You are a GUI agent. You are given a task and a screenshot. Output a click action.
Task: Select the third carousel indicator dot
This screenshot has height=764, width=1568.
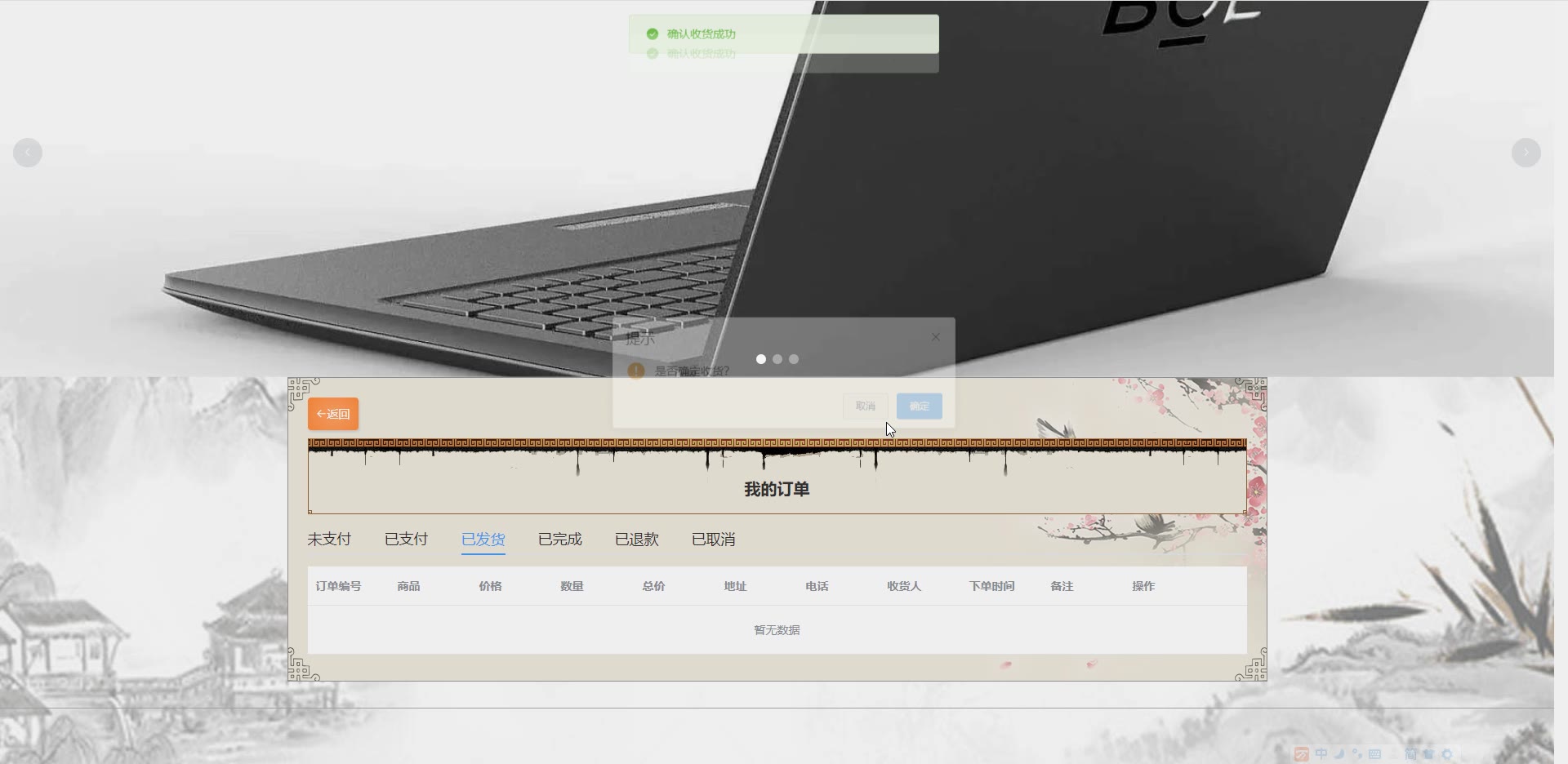794,359
